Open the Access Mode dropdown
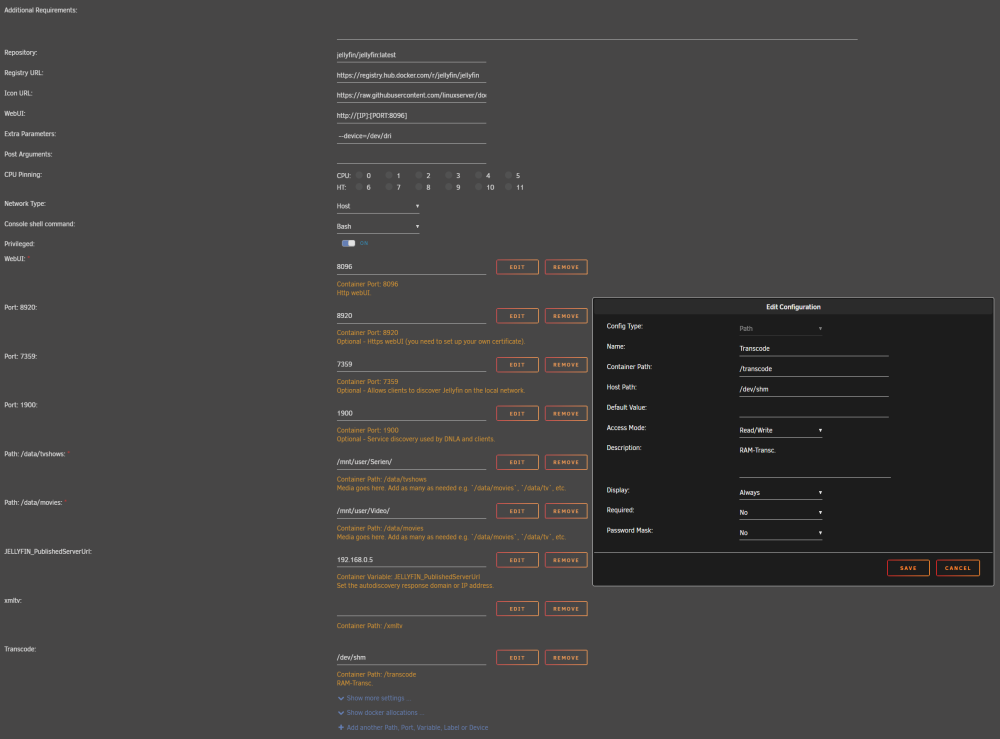Image resolution: width=1000 pixels, height=739 pixels. (x=781, y=430)
